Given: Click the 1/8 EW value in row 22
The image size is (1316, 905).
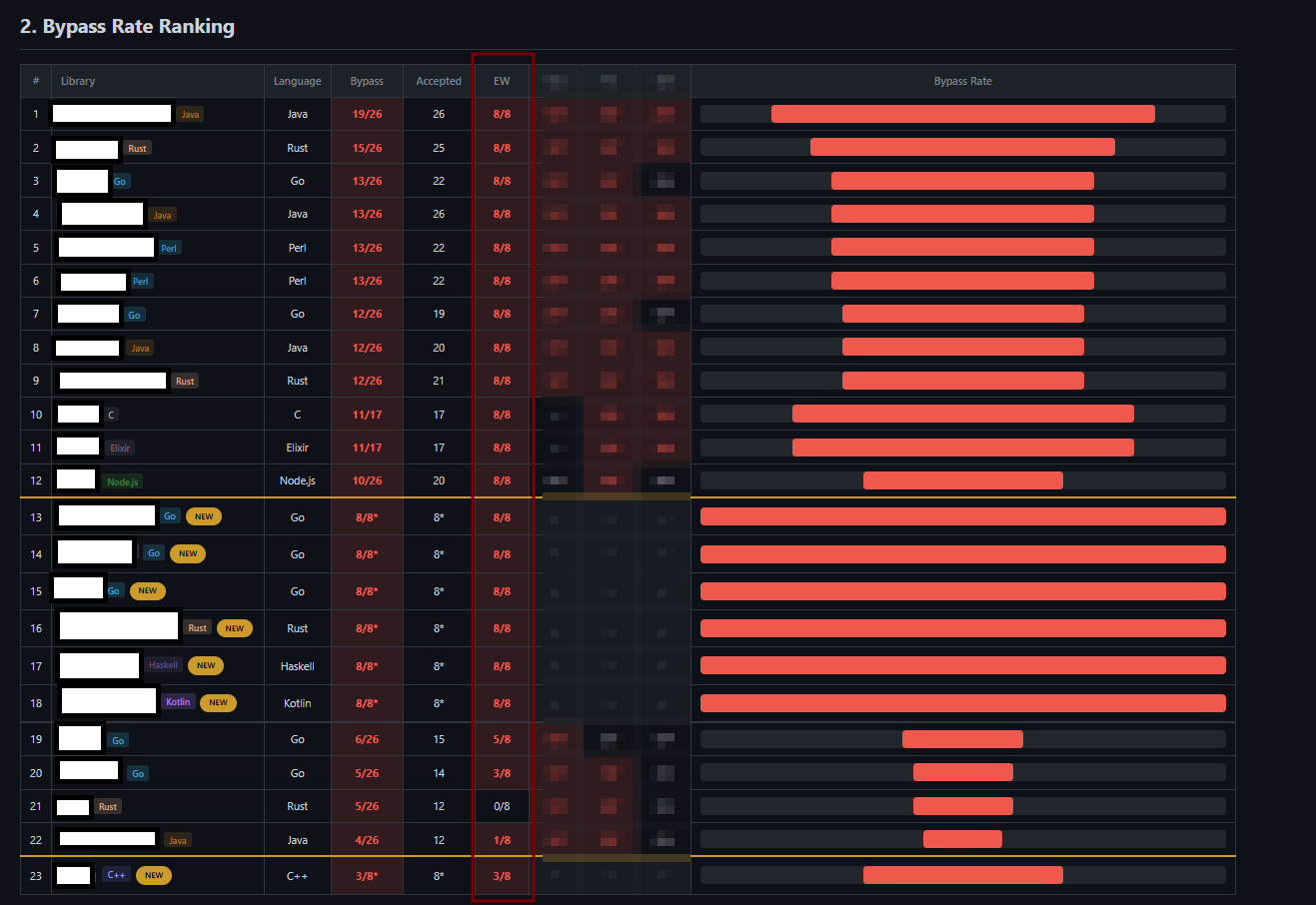Looking at the screenshot, I should pyautogui.click(x=502, y=840).
